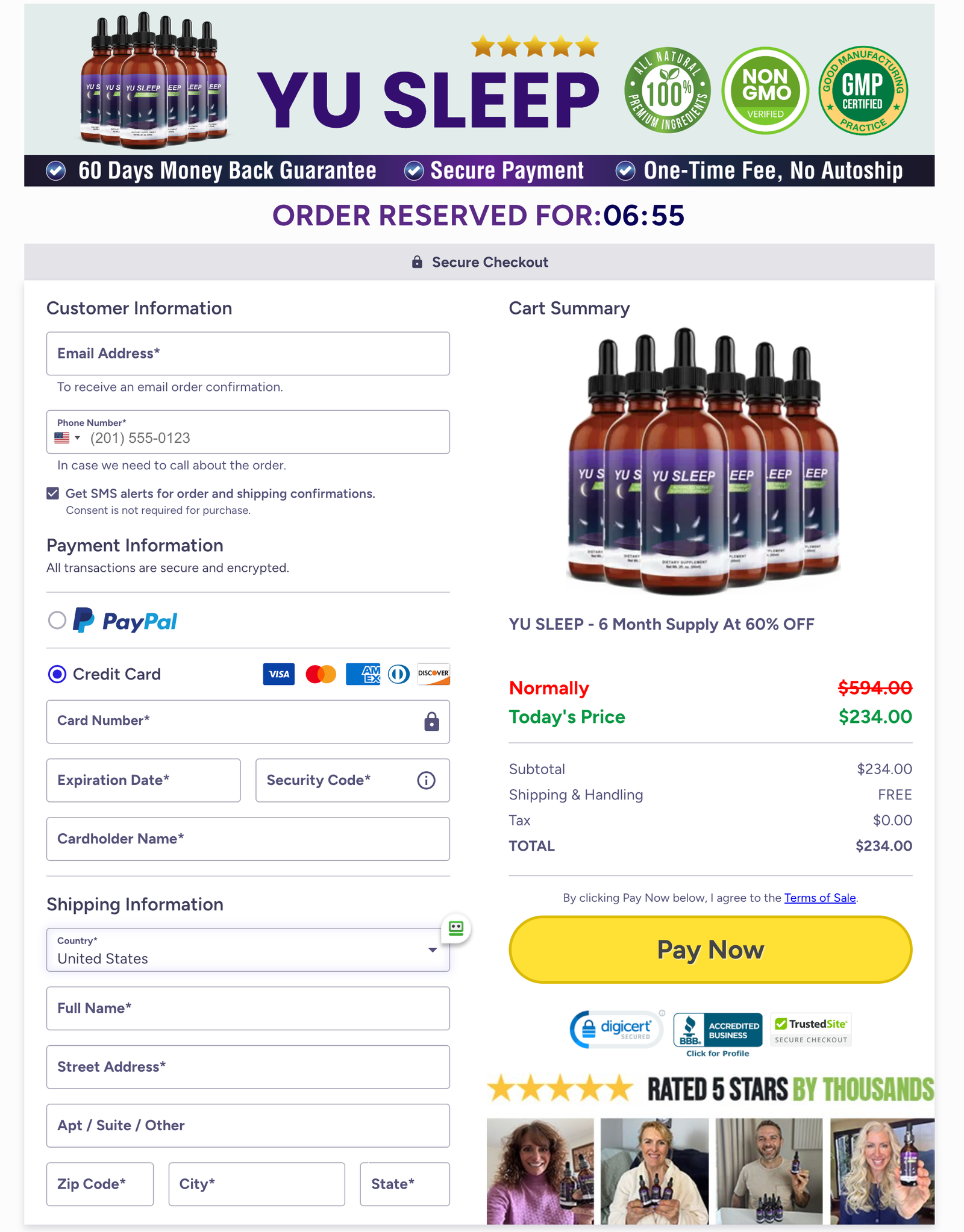The height and width of the screenshot is (1232, 964).
Task: Click the padlock icon in Card Number field
Action: (x=431, y=721)
